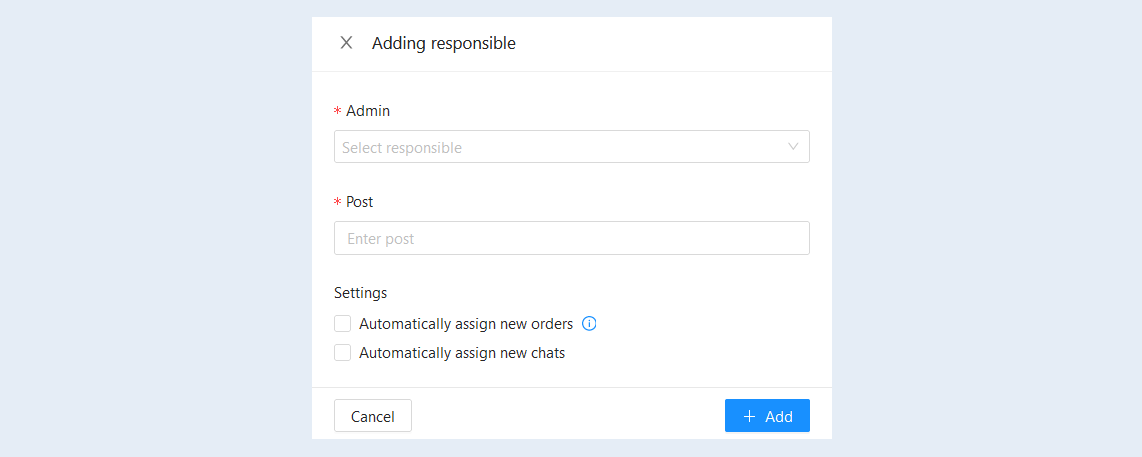The width and height of the screenshot is (1142, 457).
Task: Click the Cancel button
Action: [373, 416]
